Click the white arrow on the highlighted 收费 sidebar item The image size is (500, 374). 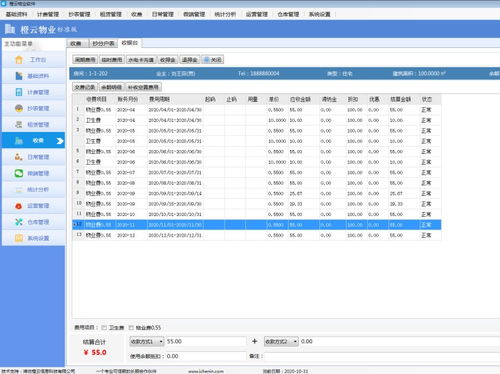pos(60,141)
